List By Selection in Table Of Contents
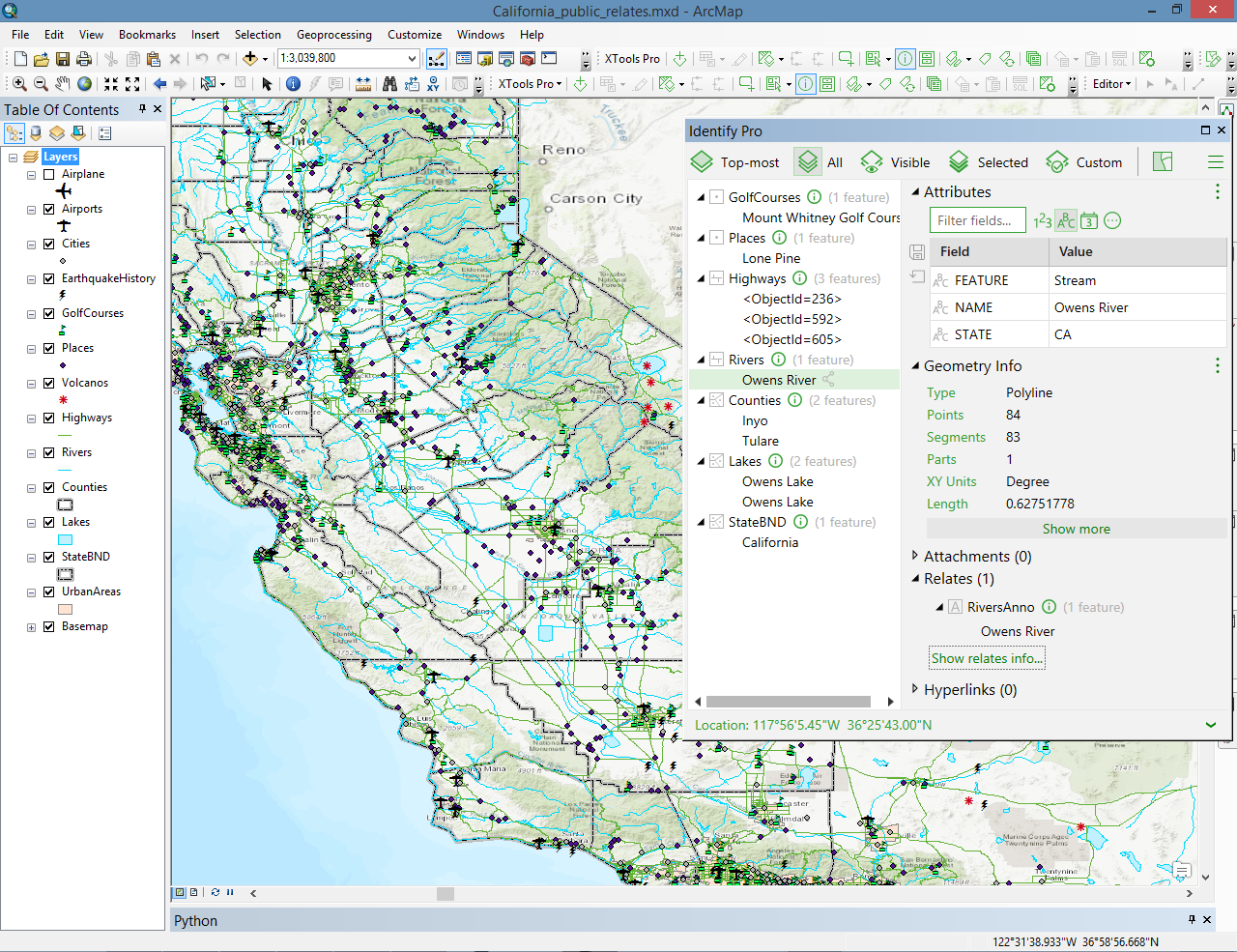This screenshot has height=952, width=1237. (78, 133)
